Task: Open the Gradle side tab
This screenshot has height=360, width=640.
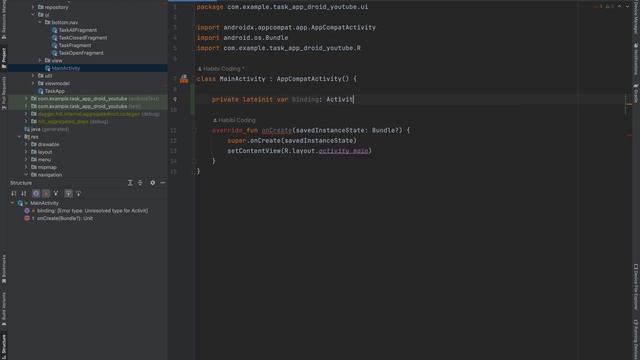Action: tap(636, 93)
